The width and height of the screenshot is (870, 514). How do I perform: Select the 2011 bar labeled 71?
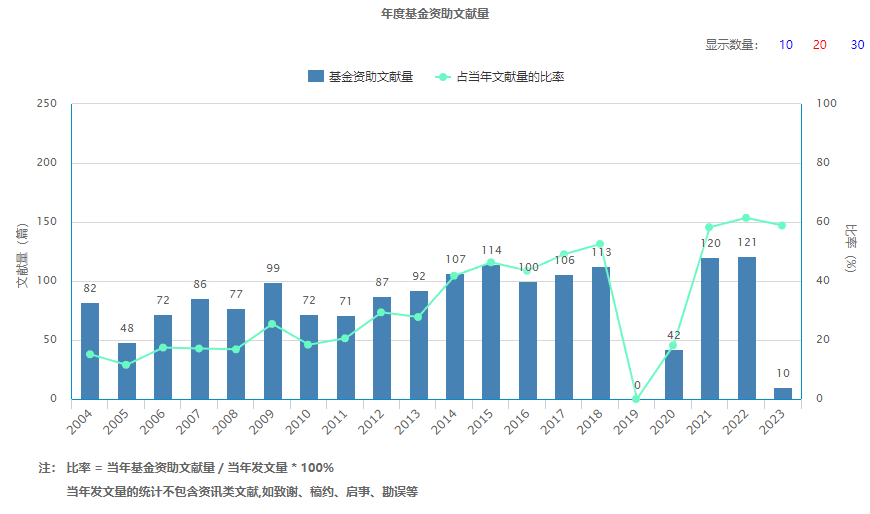[x=346, y=357]
